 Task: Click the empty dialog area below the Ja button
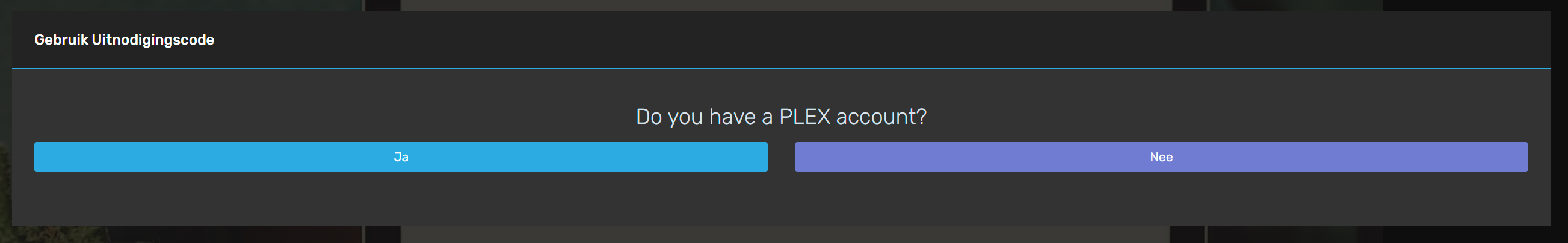point(401,200)
